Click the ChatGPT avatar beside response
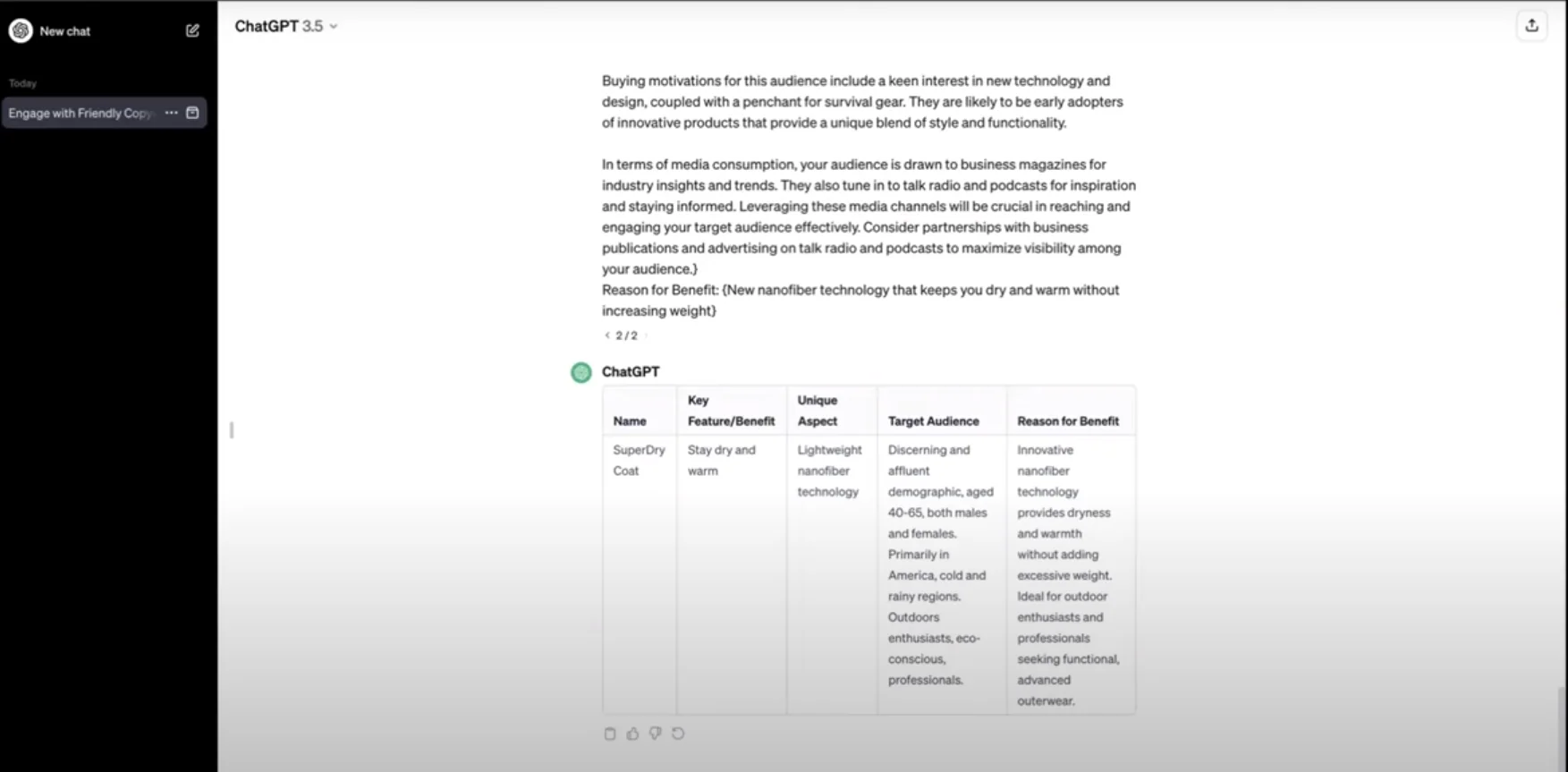Screen dimensions: 1568x772 (581, 372)
